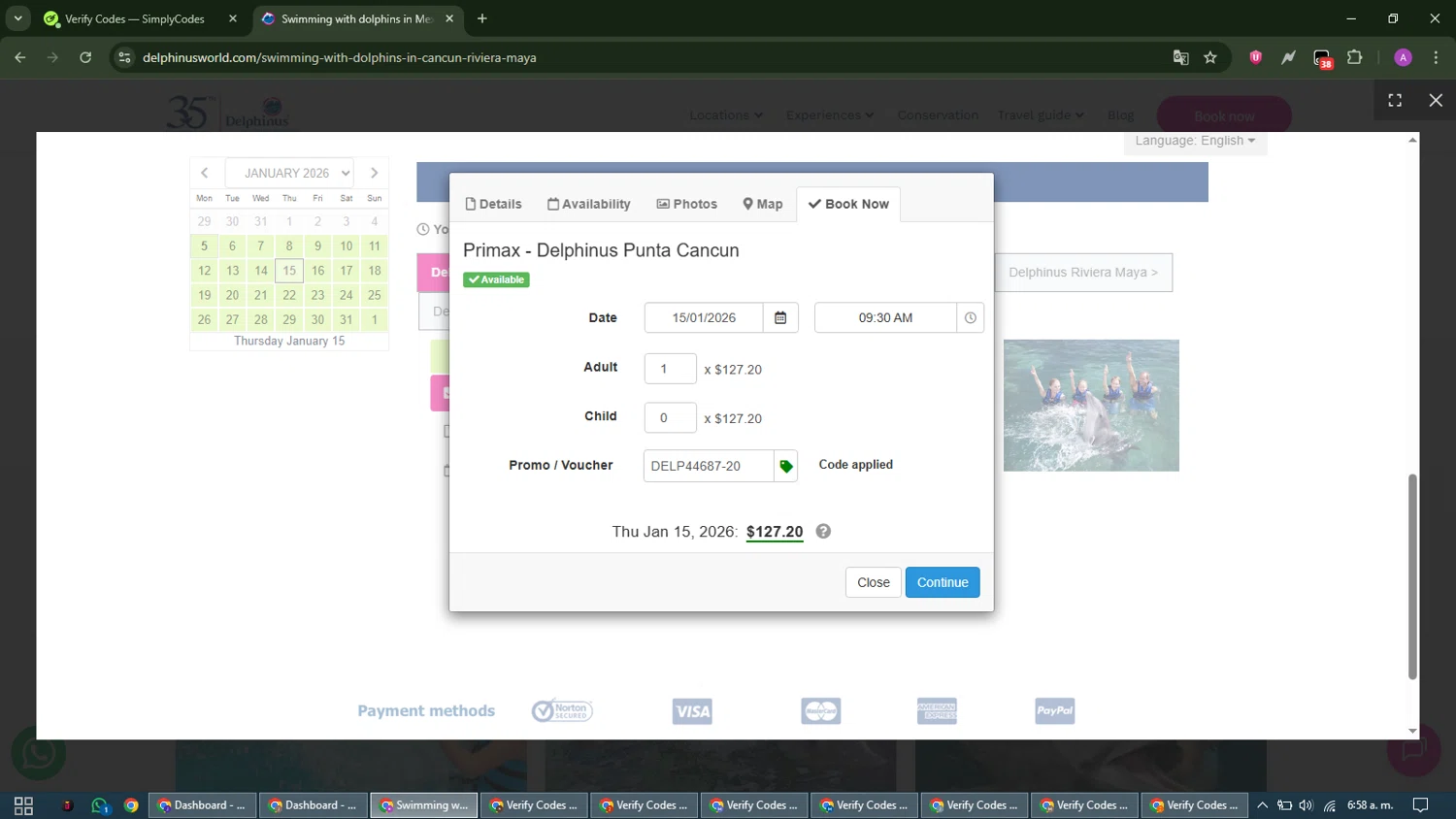Viewport: 1456px width, 819px height.
Task: Click the $127.20 total price
Action: click(x=775, y=532)
